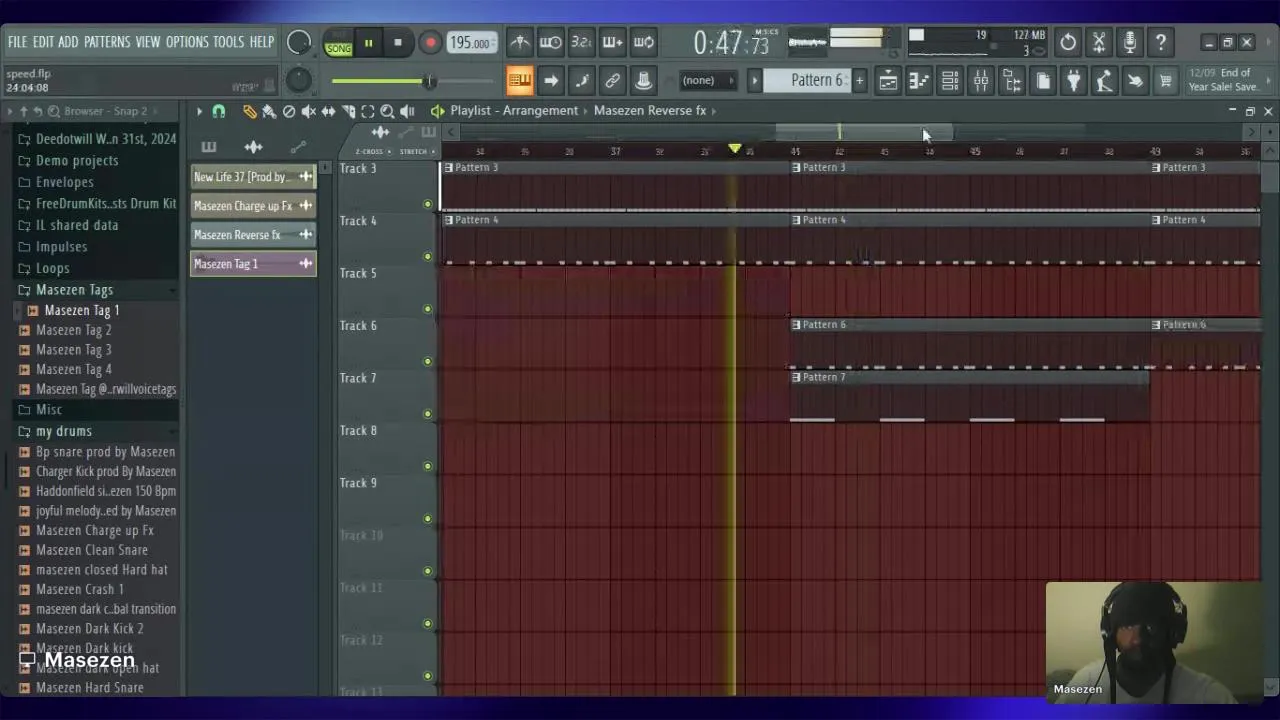Mute Track 5 with its green dot

[428, 309]
